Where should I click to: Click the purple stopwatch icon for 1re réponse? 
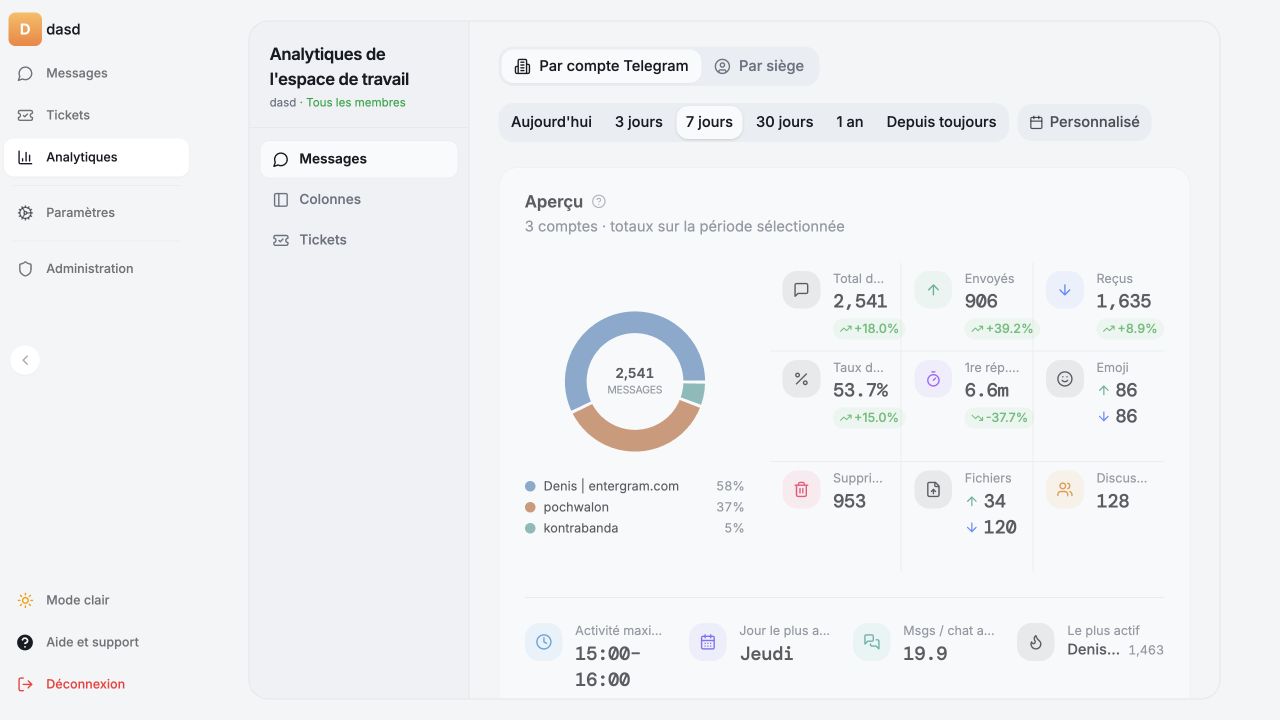tap(933, 379)
